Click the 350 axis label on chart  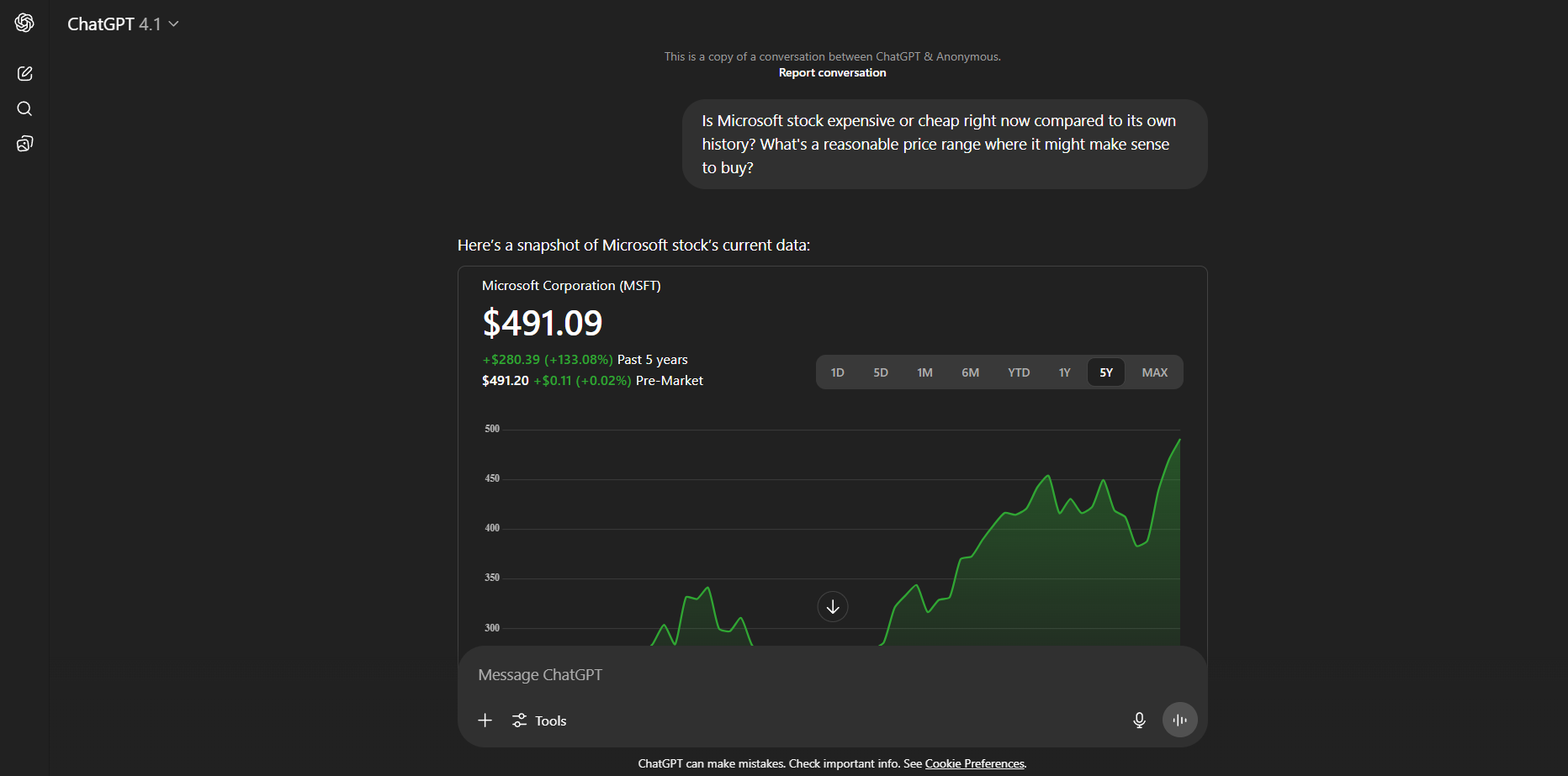[492, 578]
